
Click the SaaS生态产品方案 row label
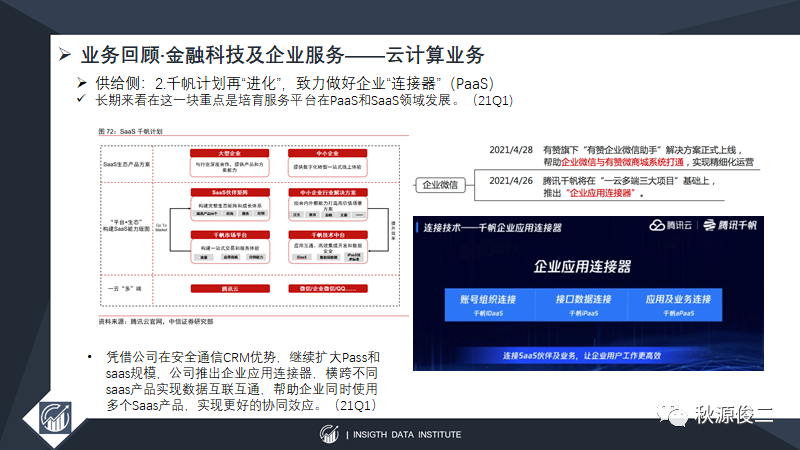click(127, 164)
